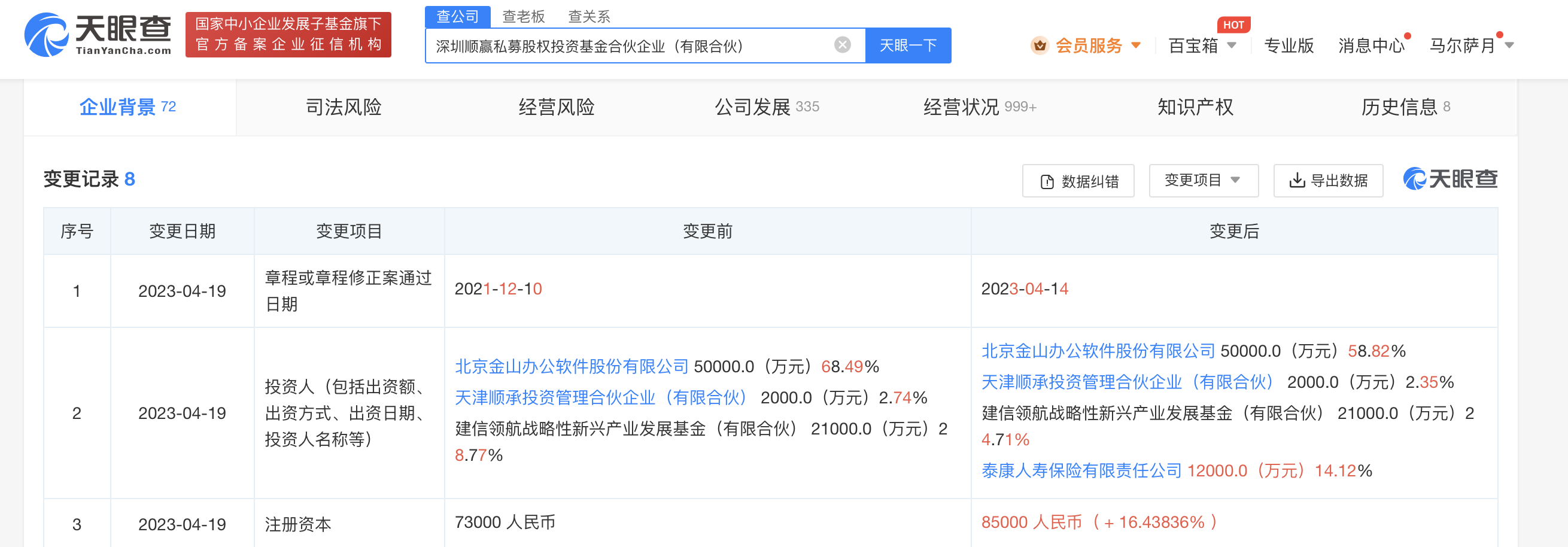Click the 变更前 column header
Image resolution: width=1568 pixels, height=547 pixels.
click(x=707, y=231)
